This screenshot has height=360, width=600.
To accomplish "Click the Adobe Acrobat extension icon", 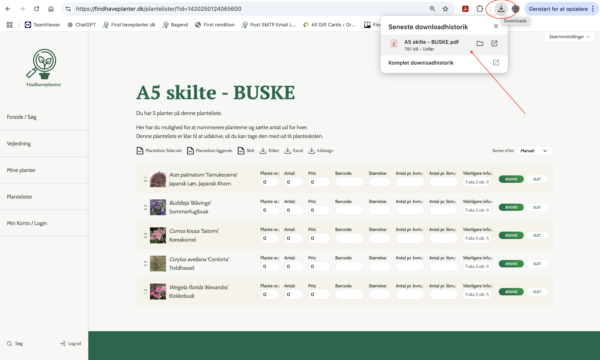I will pyautogui.click(x=465, y=9).
